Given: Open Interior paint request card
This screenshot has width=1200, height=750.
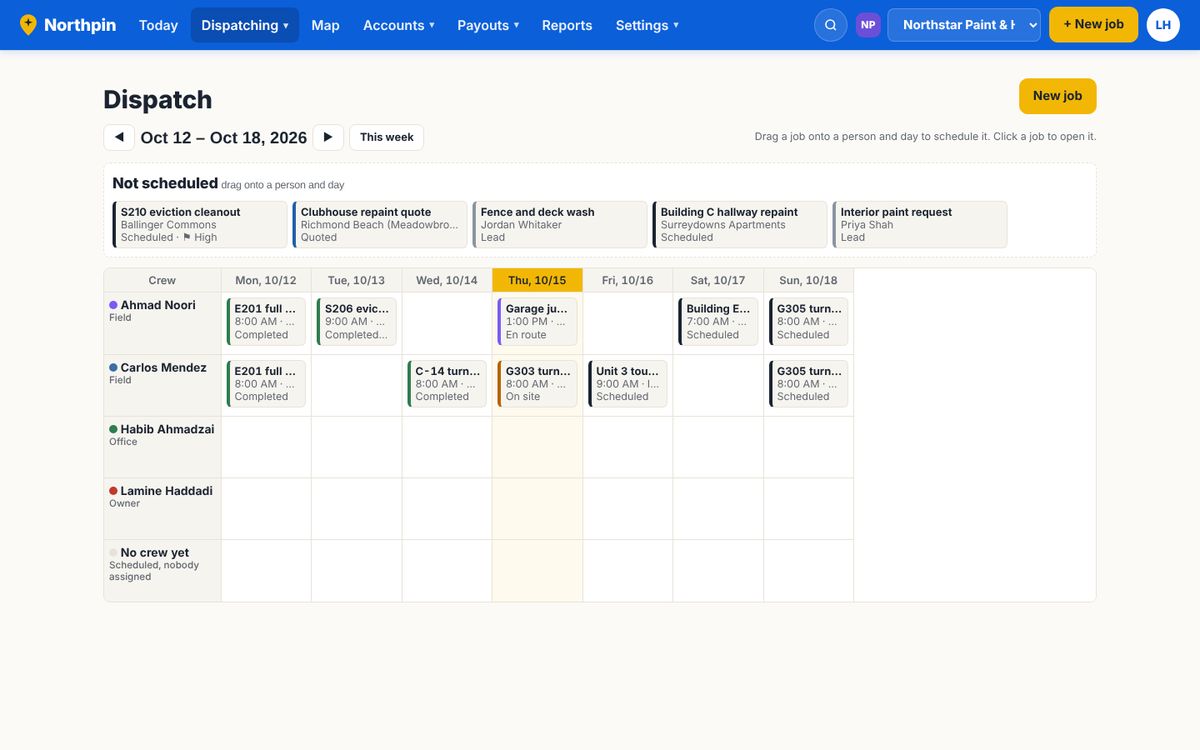Looking at the screenshot, I should click(x=920, y=225).
